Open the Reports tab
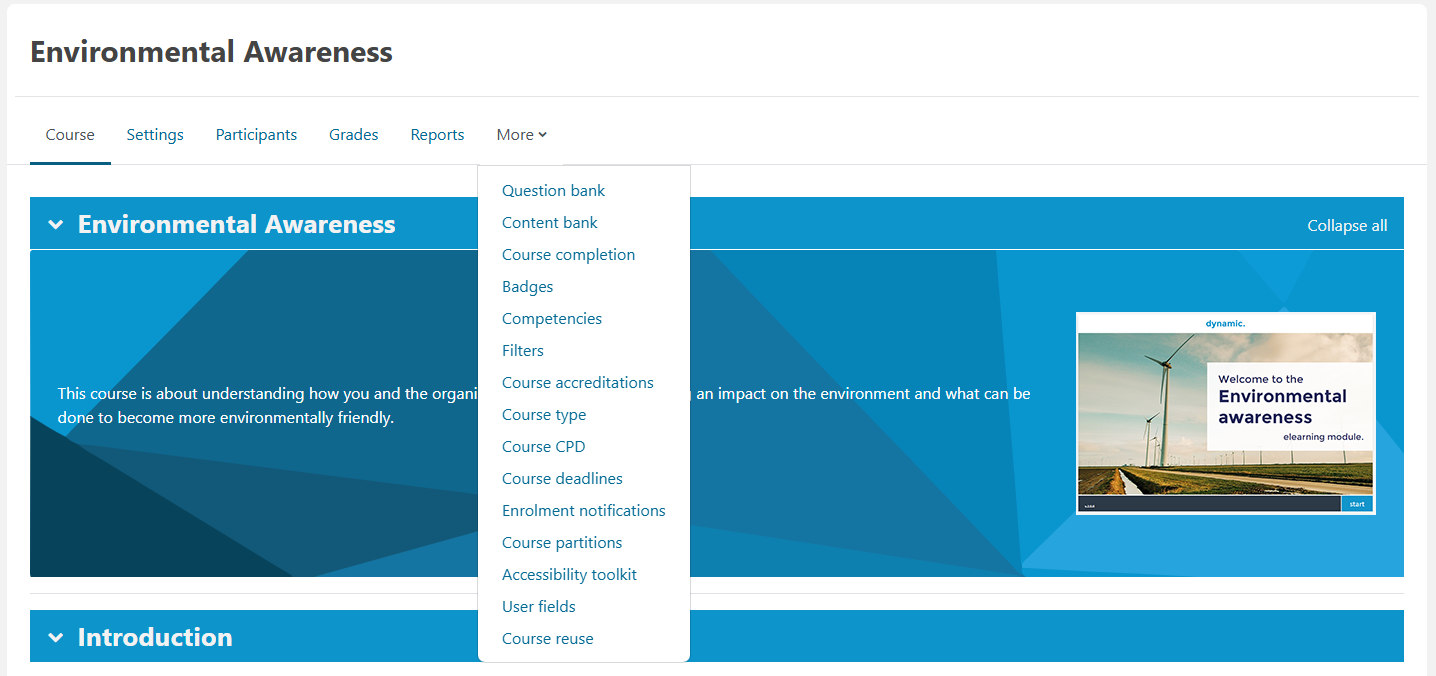This screenshot has height=676, width=1436. click(437, 135)
